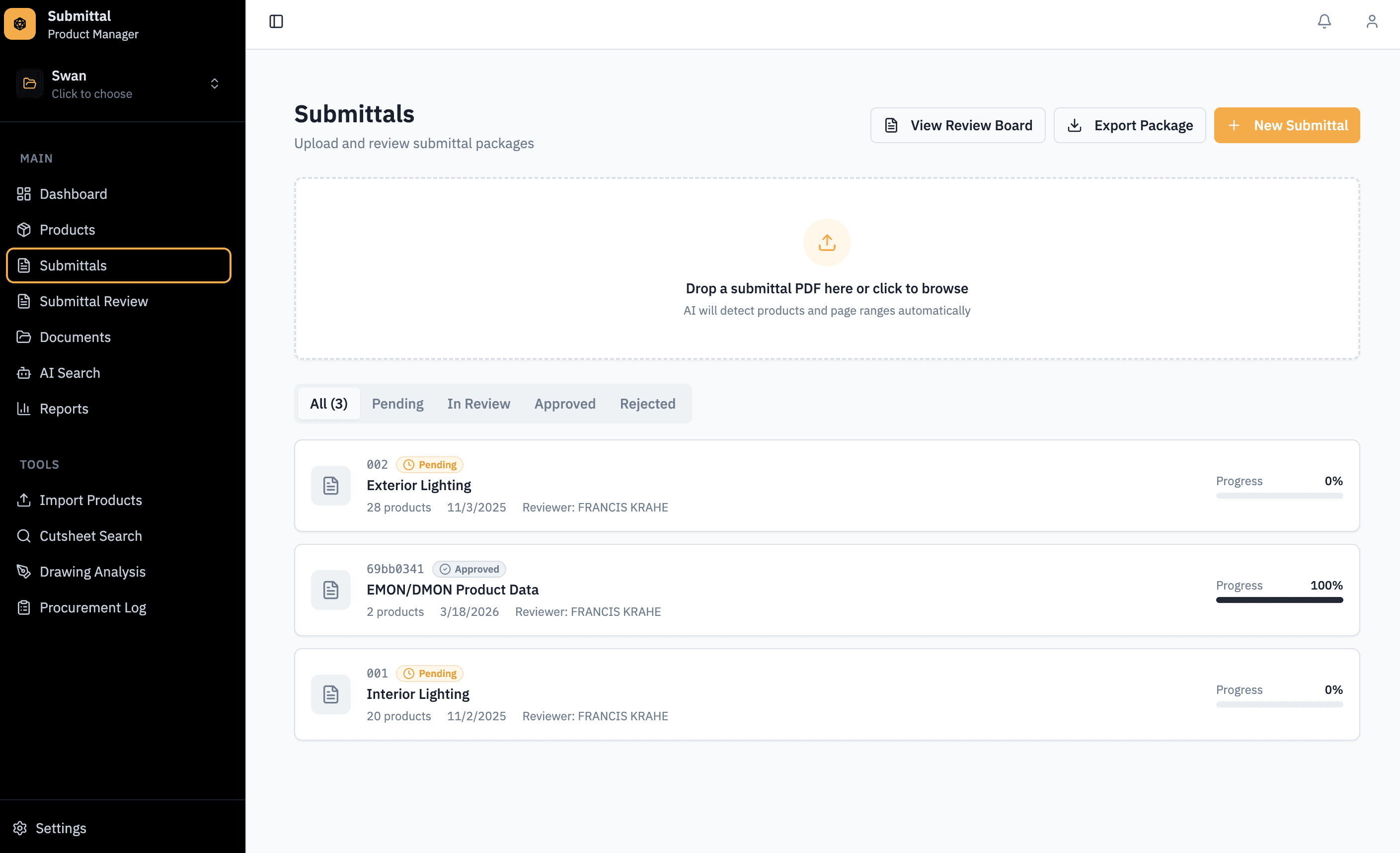Click the New Submittal button
The width and height of the screenshot is (1400, 853).
1286,126
